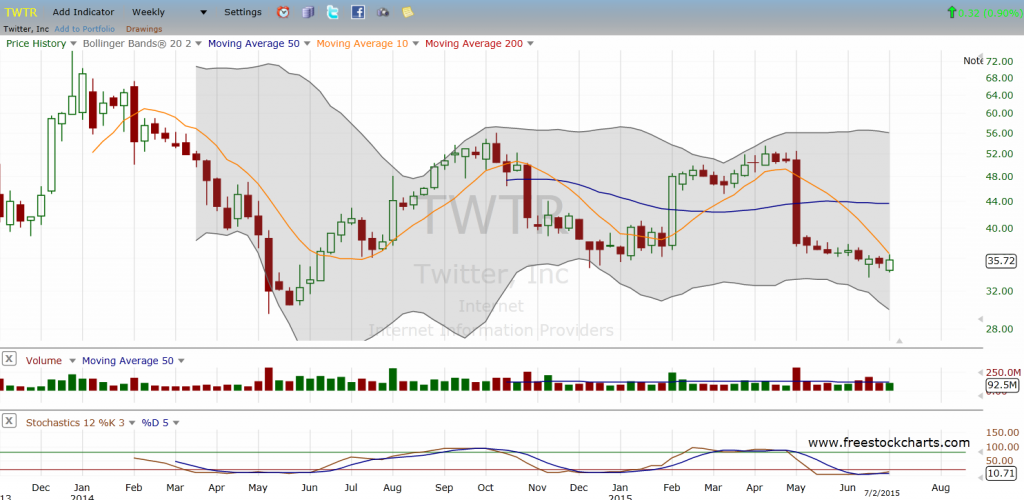Viewport: 1024px width, 500px height.
Task: Click the red Moving Average 200 label
Action: pyautogui.click(x=473, y=44)
